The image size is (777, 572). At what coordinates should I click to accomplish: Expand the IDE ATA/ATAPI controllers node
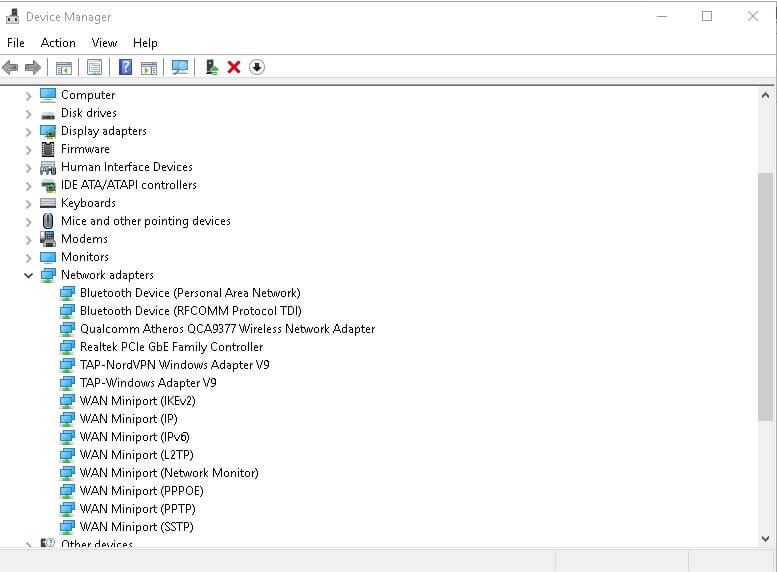(28, 186)
